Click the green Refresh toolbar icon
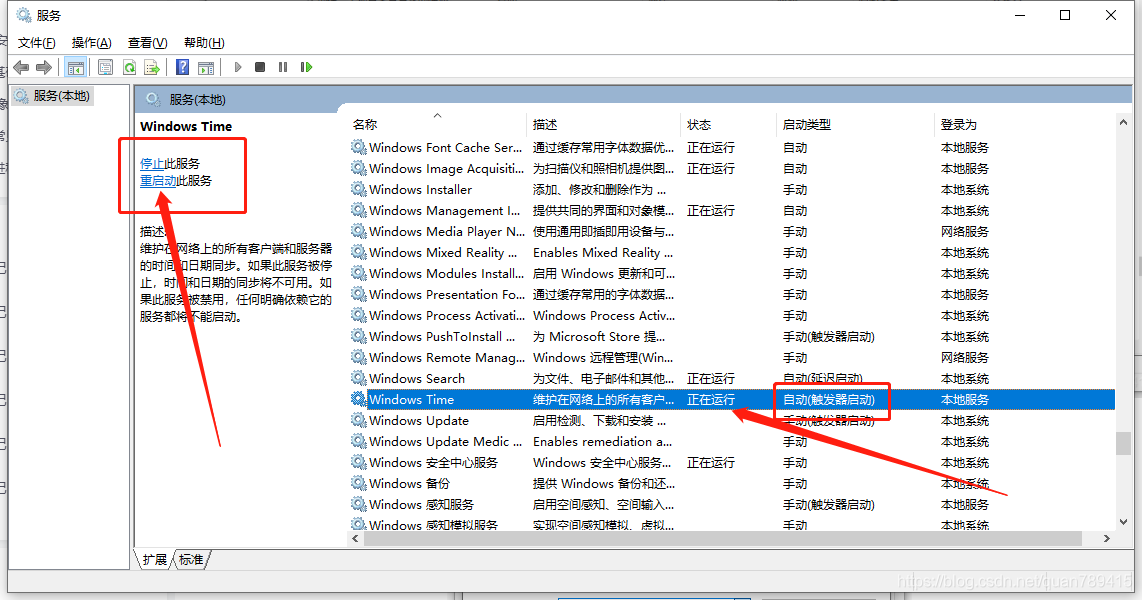 click(129, 68)
